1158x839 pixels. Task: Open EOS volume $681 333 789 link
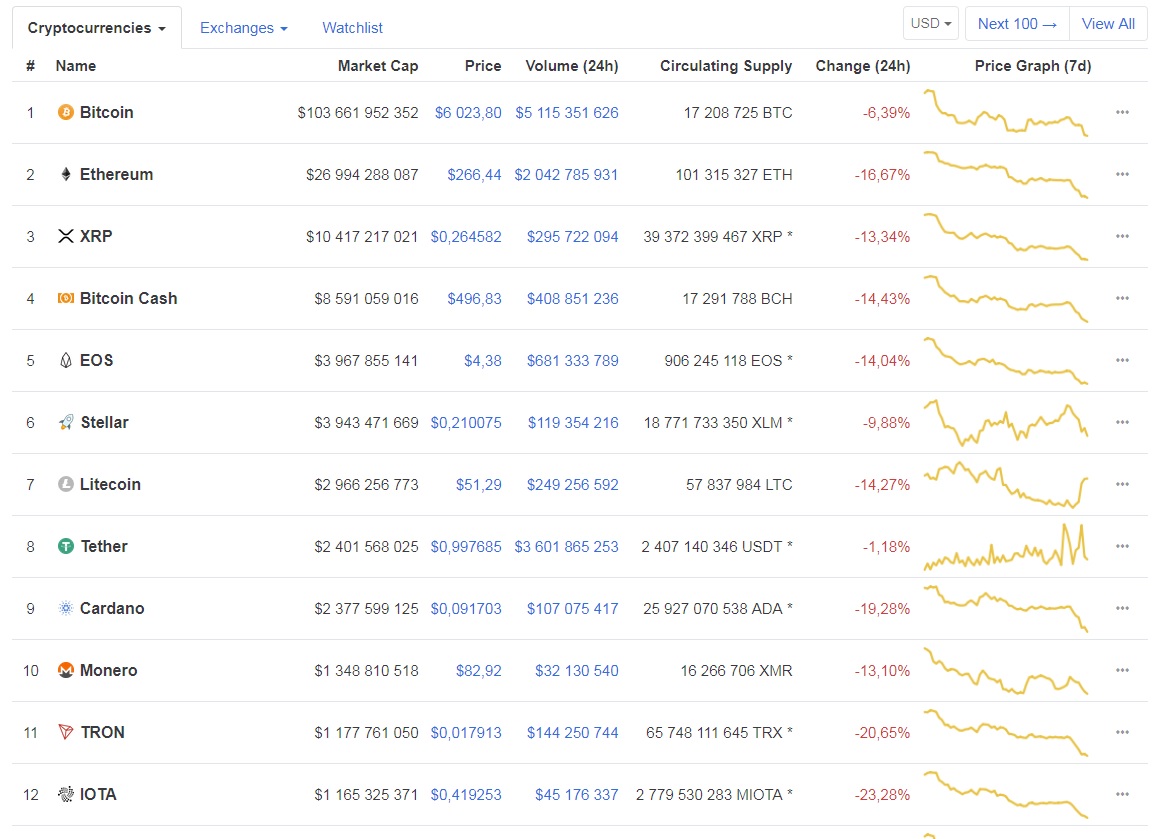[572, 361]
